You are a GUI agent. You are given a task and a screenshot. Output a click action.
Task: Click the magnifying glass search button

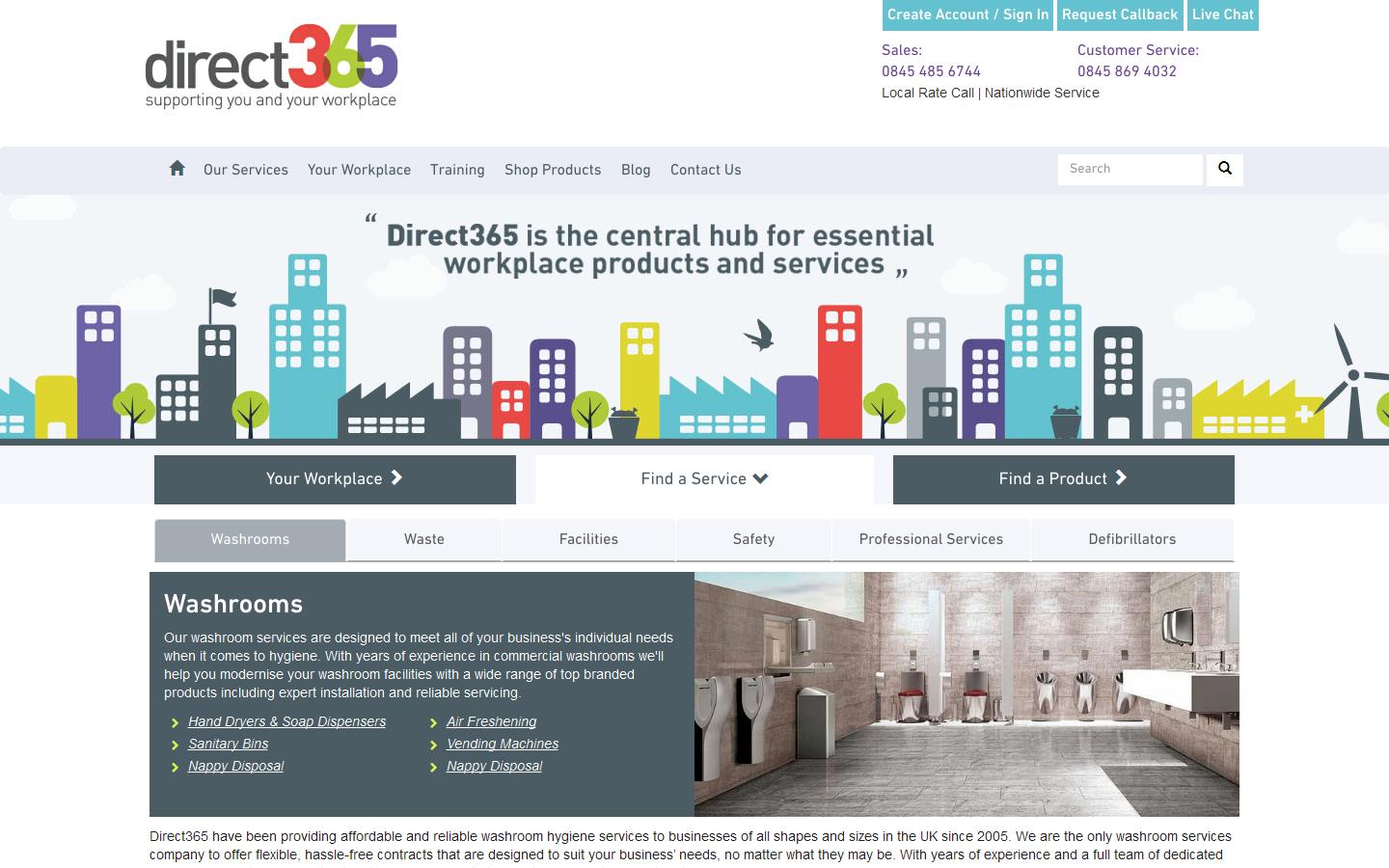click(x=1224, y=169)
